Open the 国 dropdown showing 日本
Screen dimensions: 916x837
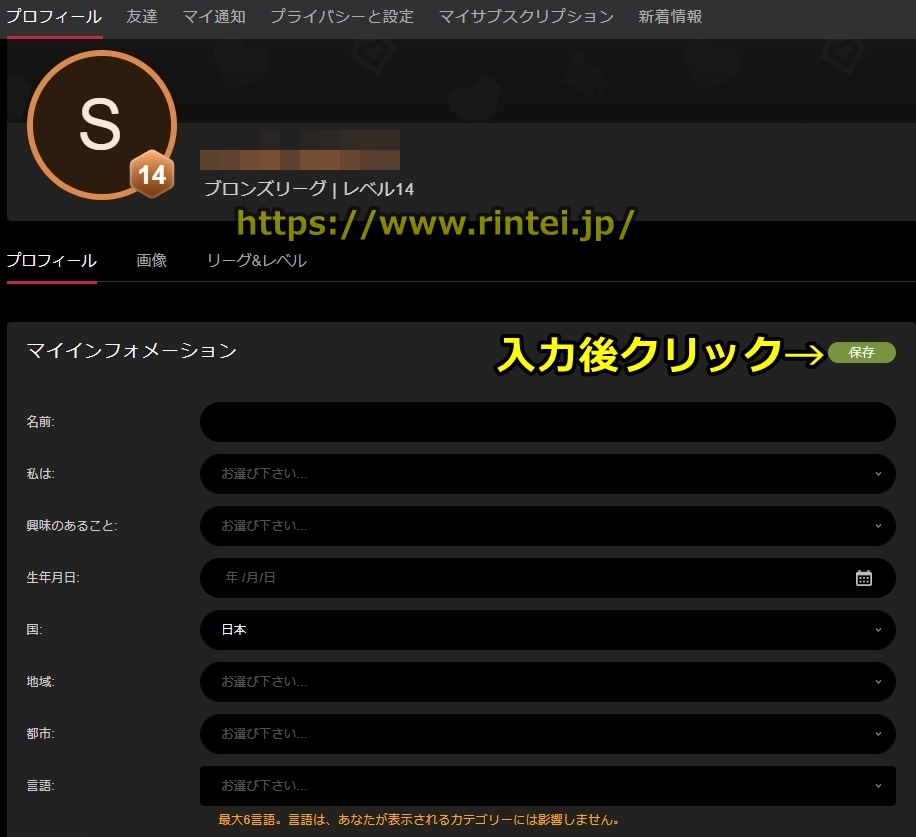[547, 630]
